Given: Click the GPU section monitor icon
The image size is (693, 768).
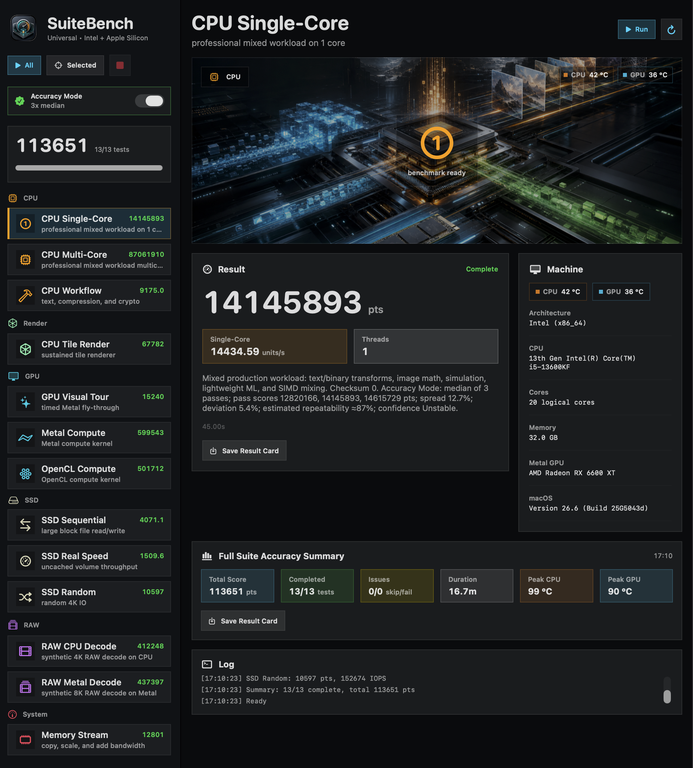Looking at the screenshot, I should pyautogui.click(x=13, y=376).
